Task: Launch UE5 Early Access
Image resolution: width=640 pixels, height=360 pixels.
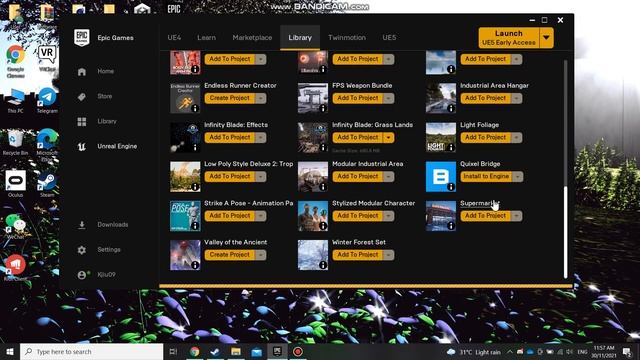Action: tap(509, 38)
